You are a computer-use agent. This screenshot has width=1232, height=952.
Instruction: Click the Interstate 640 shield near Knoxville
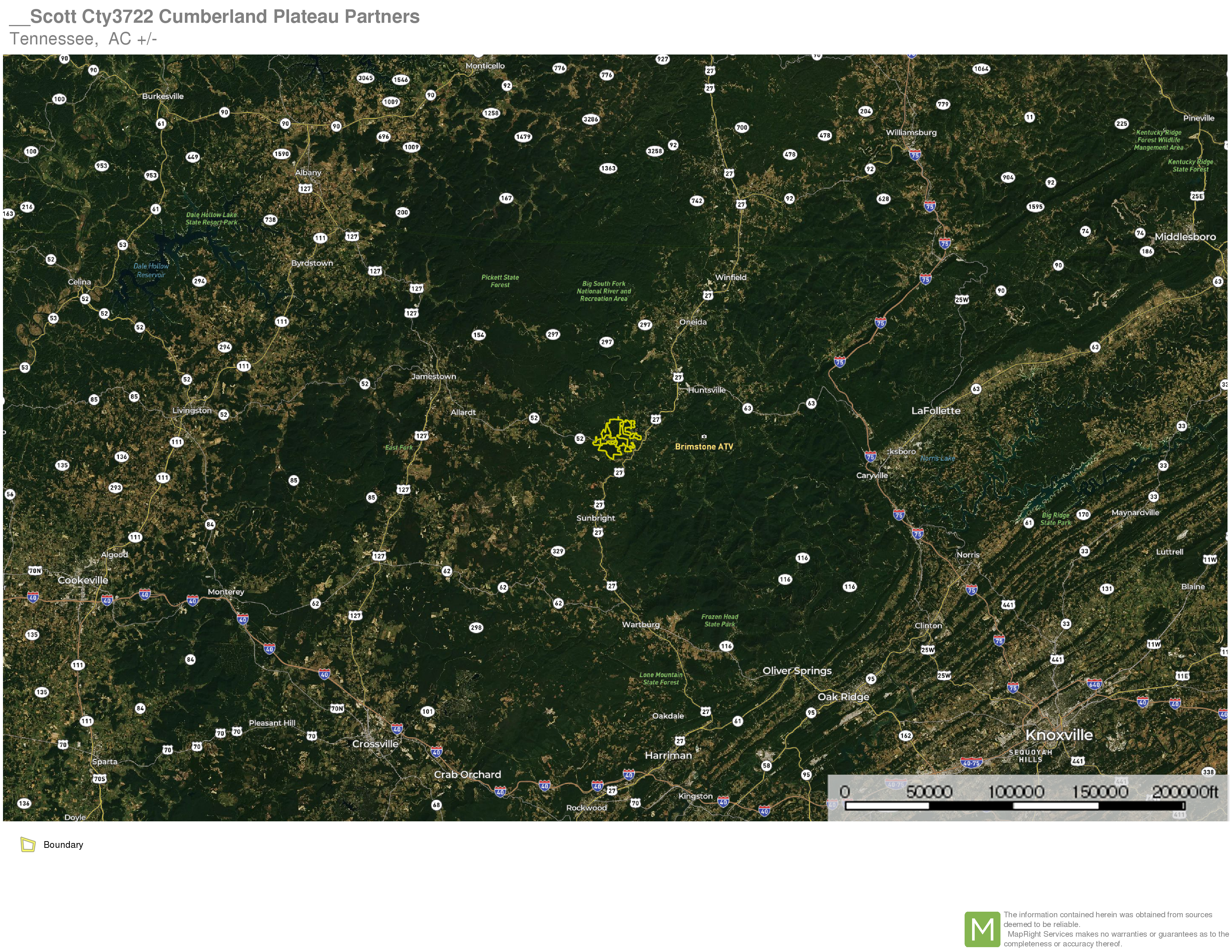[1094, 685]
